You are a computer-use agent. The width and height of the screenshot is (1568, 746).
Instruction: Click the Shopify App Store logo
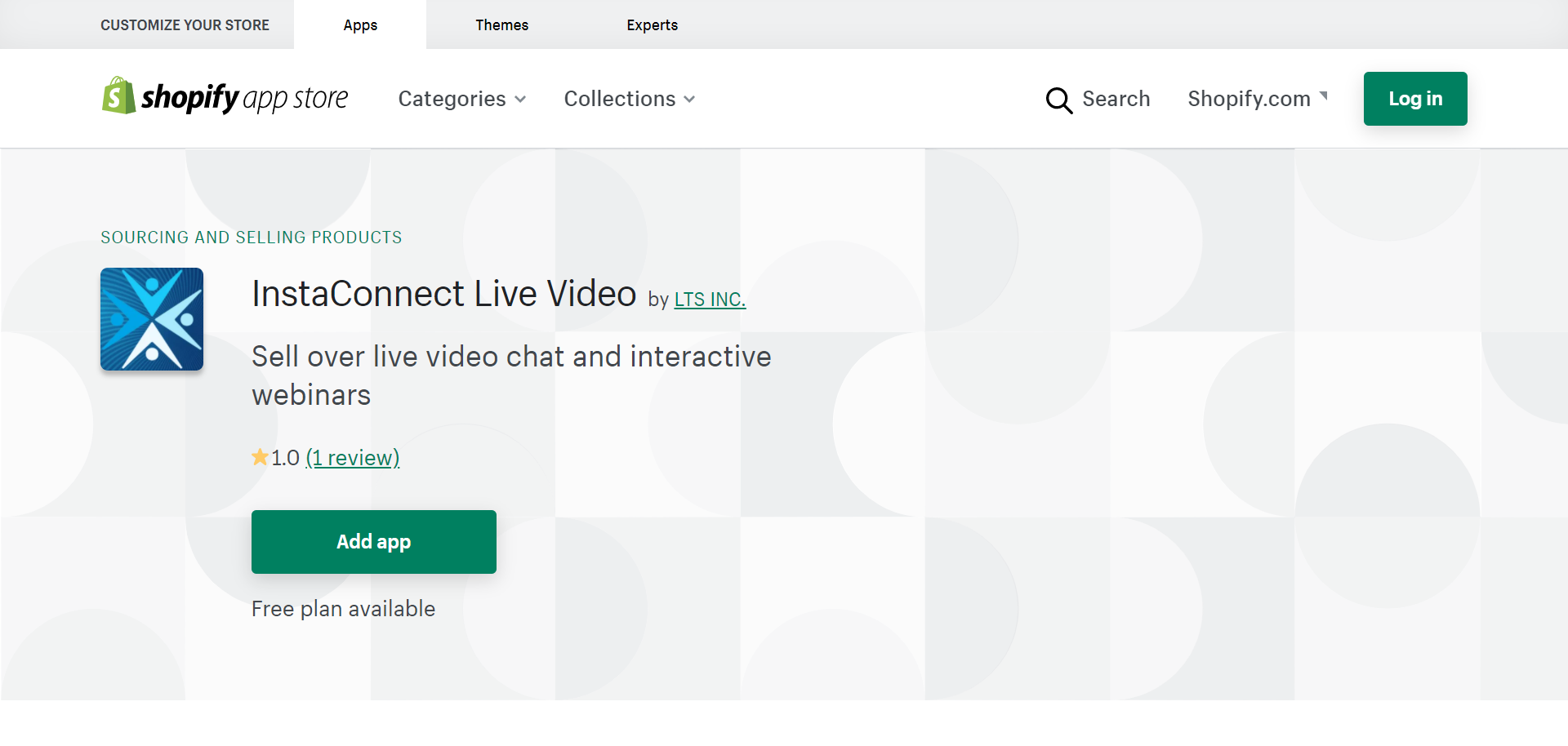pyautogui.click(x=225, y=98)
